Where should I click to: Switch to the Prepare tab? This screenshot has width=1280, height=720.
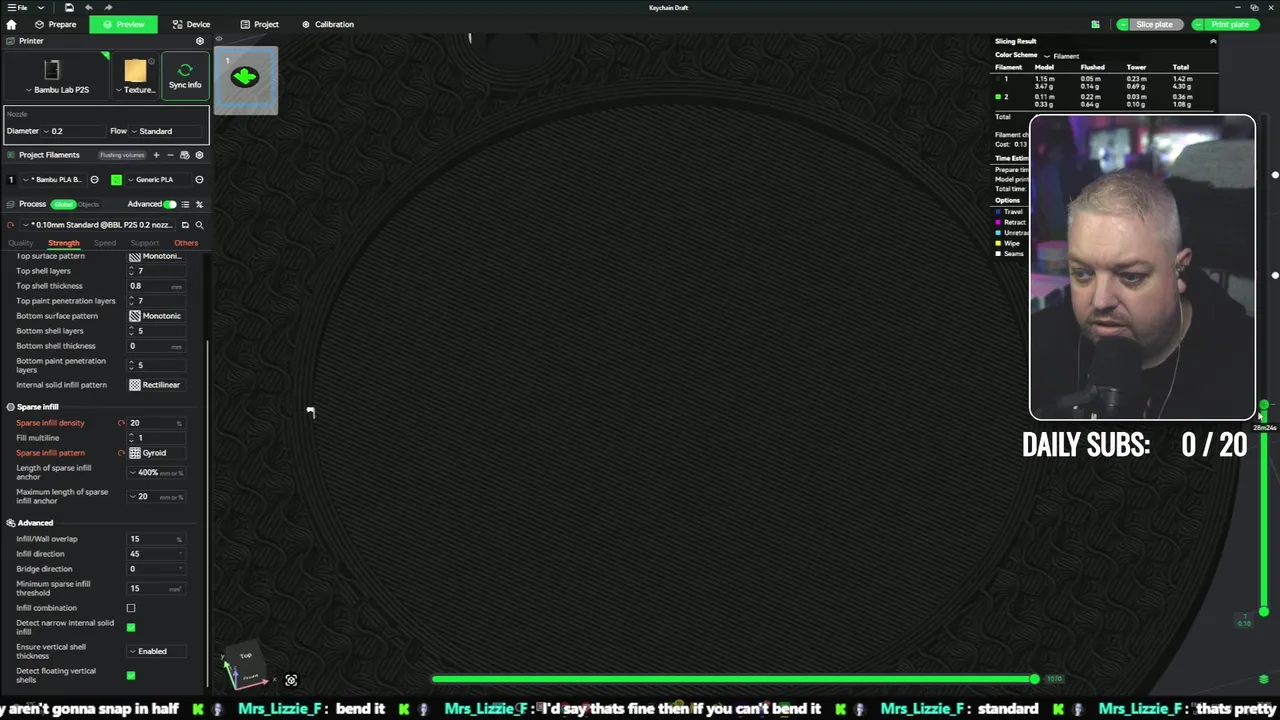[x=56, y=24]
